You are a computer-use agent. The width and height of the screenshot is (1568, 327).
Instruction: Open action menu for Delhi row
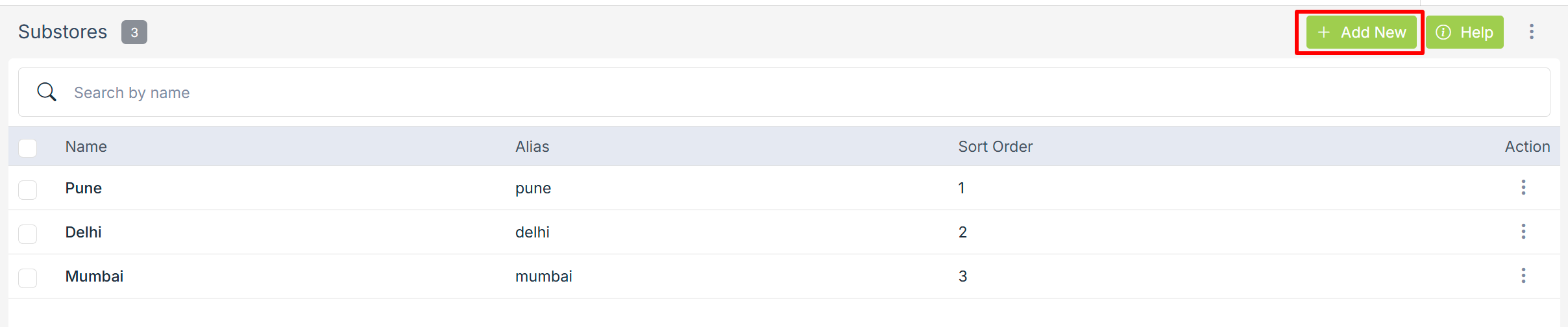(1523, 232)
